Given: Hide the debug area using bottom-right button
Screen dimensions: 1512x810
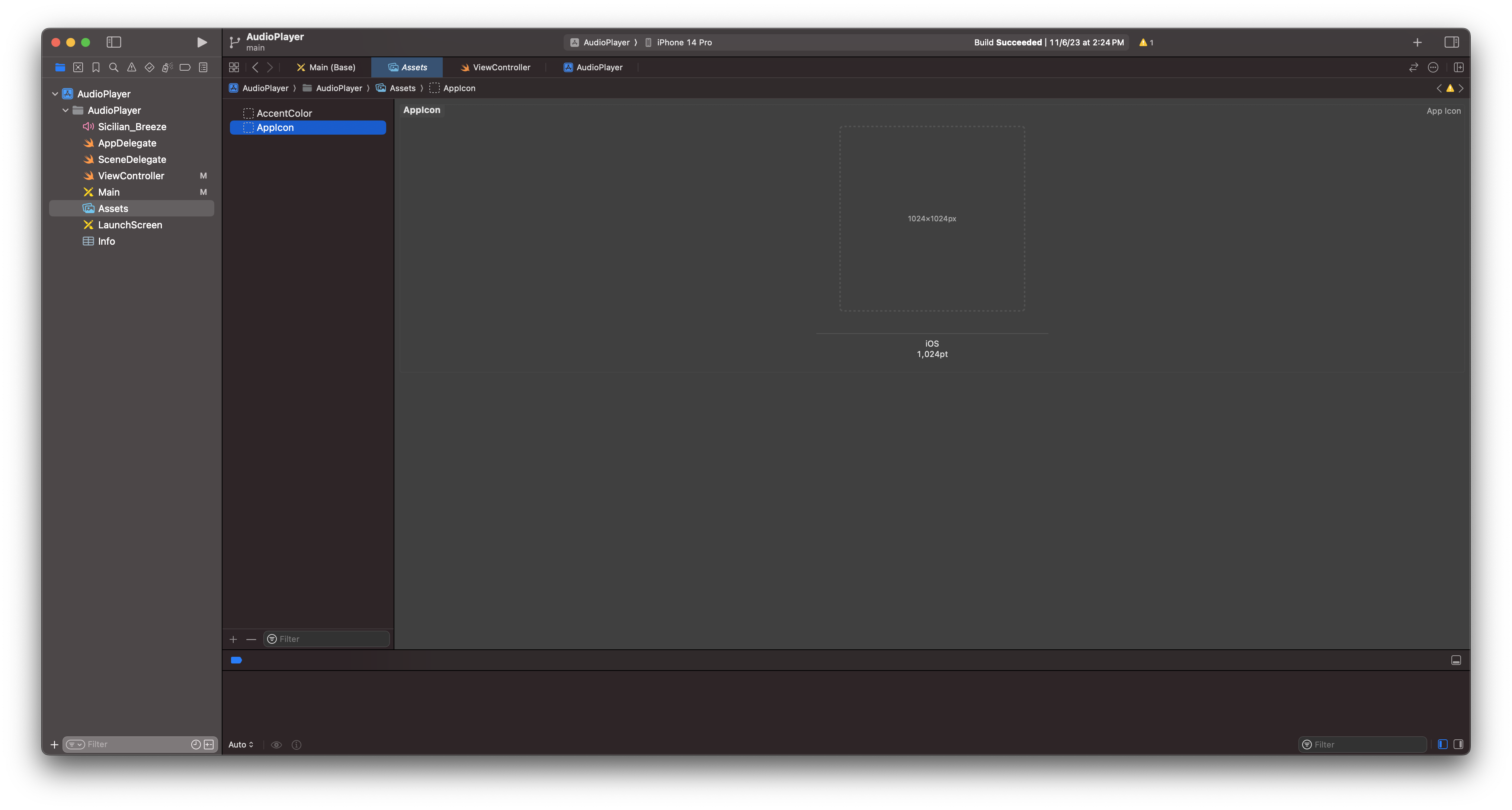Looking at the screenshot, I should [x=1456, y=660].
